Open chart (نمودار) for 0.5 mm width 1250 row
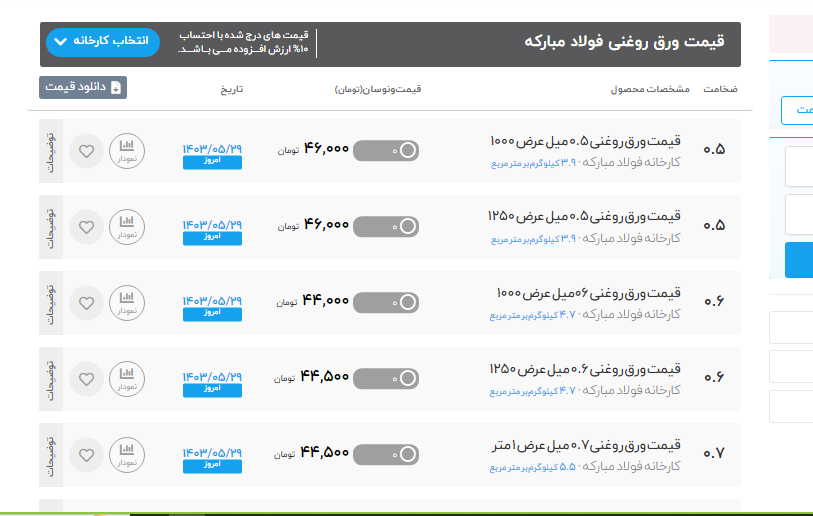The height and width of the screenshot is (516, 813). pos(126,227)
